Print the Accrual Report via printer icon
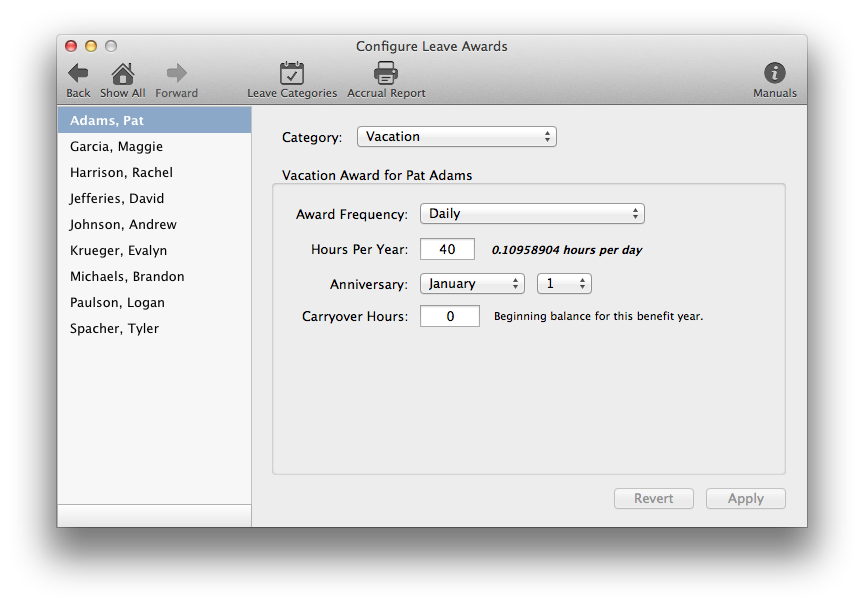Image resolution: width=864 pixels, height=606 pixels. pyautogui.click(x=386, y=73)
